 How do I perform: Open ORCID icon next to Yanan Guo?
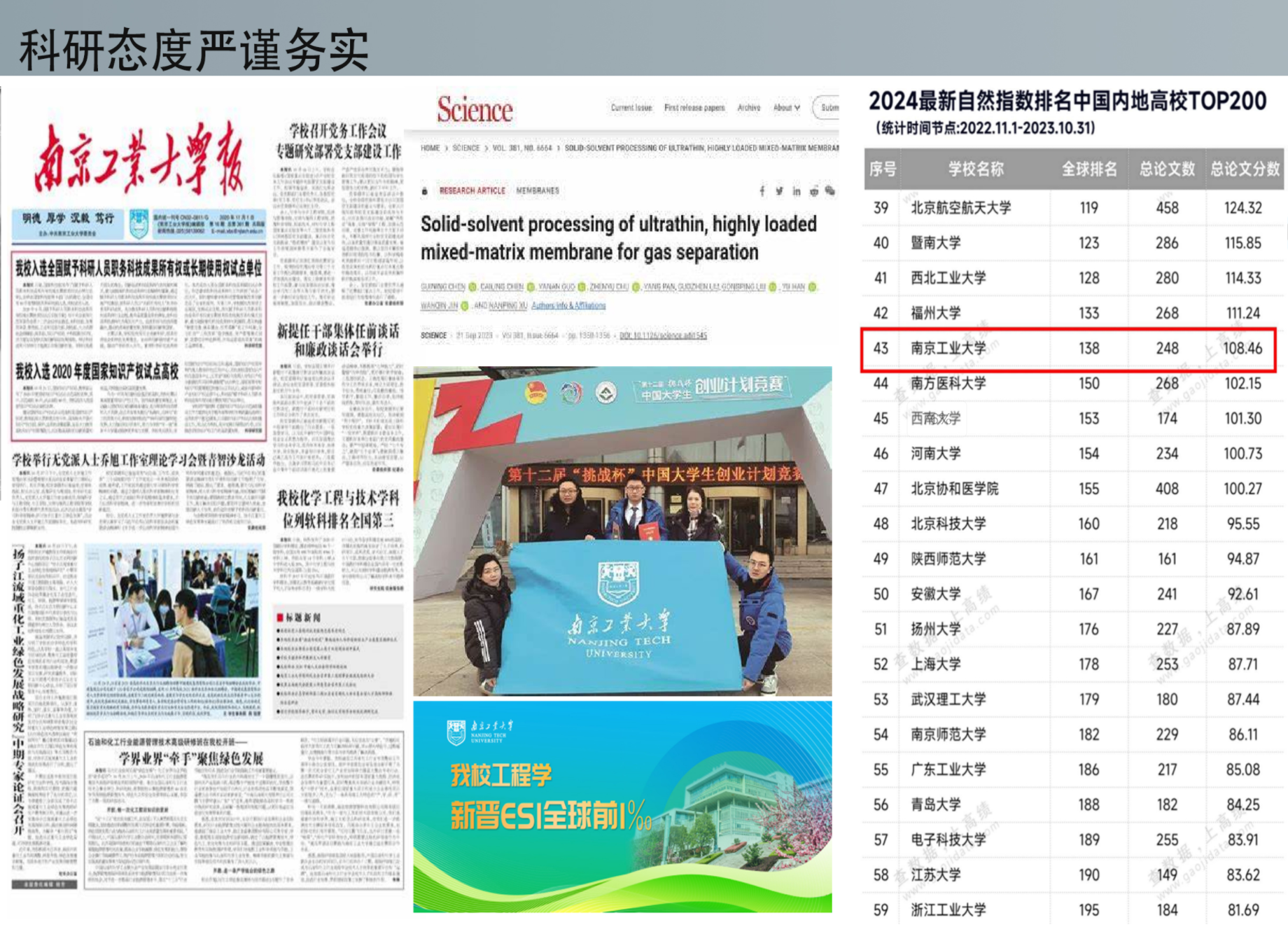coord(582,287)
